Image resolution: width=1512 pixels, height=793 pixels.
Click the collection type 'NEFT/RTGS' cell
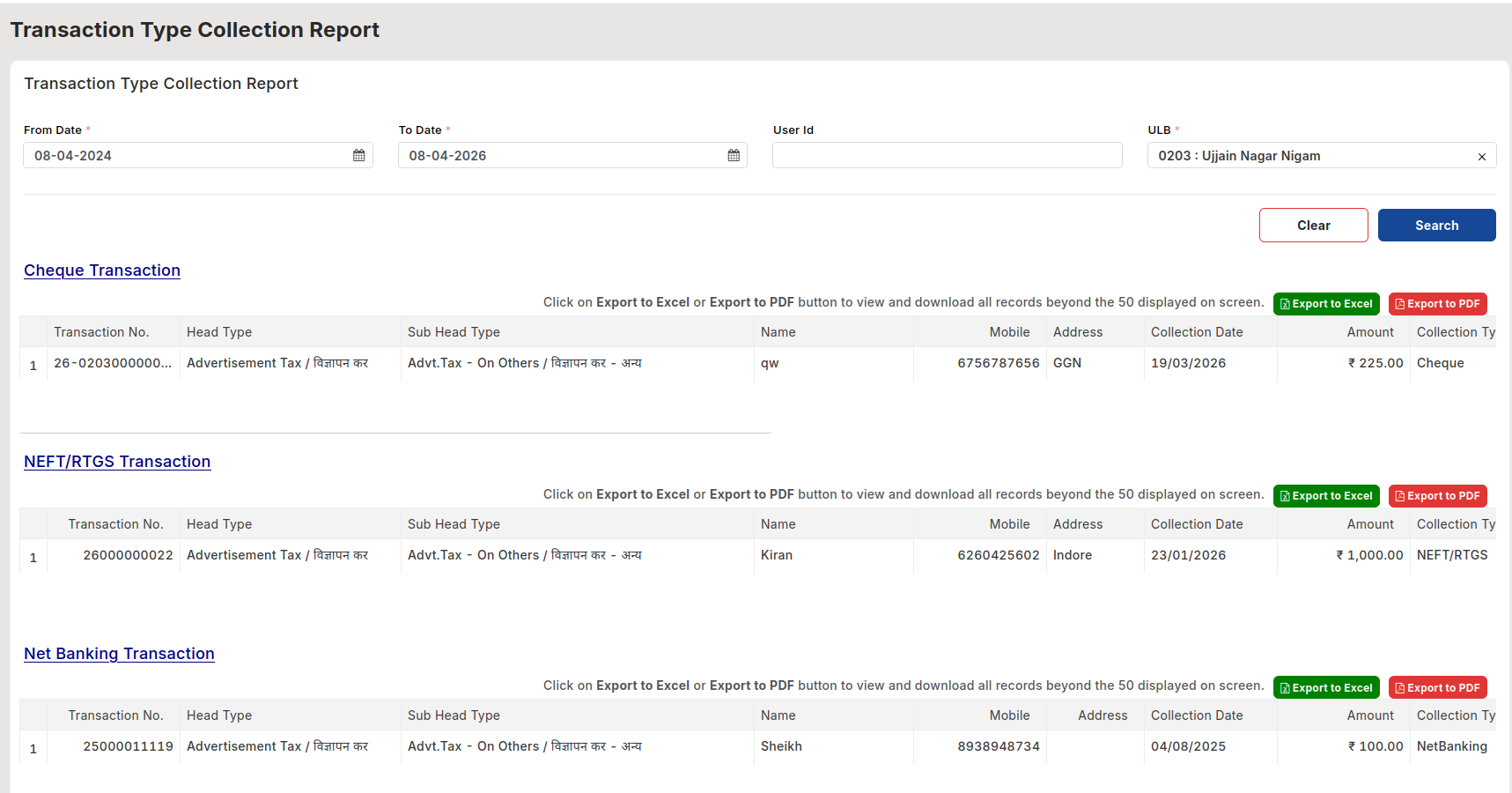[x=1453, y=555]
